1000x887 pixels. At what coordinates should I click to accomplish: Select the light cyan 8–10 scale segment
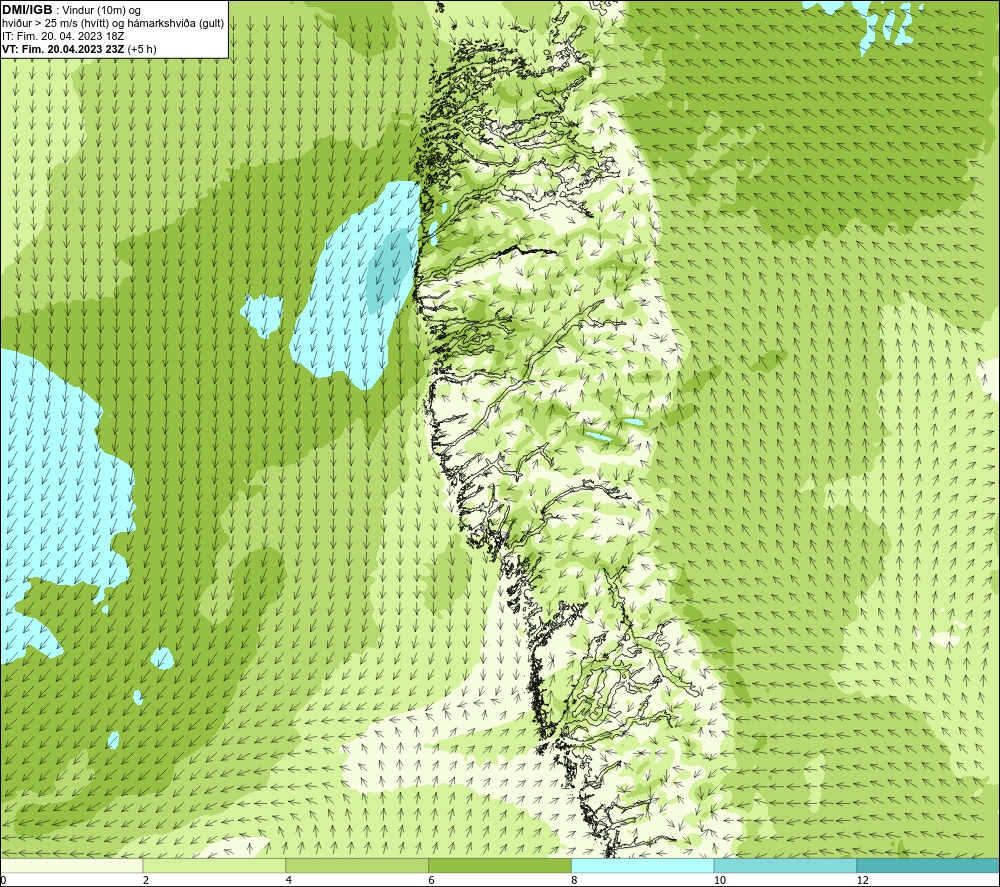(x=643, y=865)
